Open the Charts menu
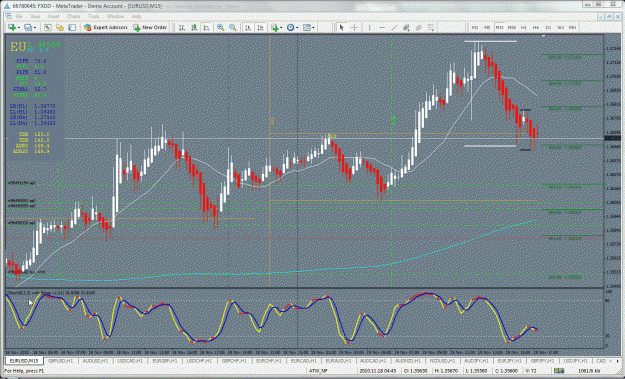The image size is (625, 379). click(x=73, y=16)
